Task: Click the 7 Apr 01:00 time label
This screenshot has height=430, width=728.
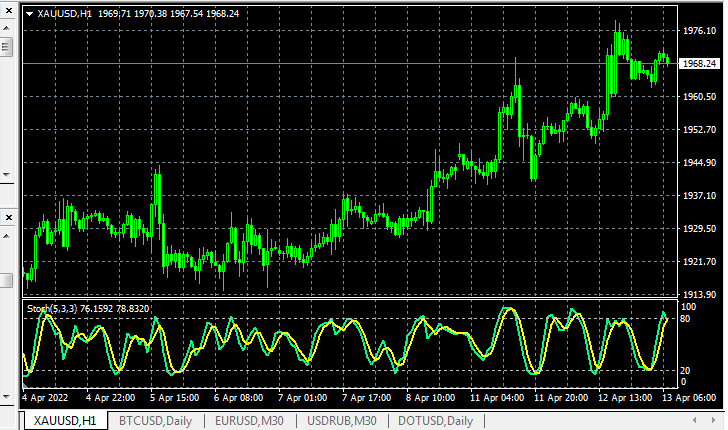Action: click(x=303, y=398)
